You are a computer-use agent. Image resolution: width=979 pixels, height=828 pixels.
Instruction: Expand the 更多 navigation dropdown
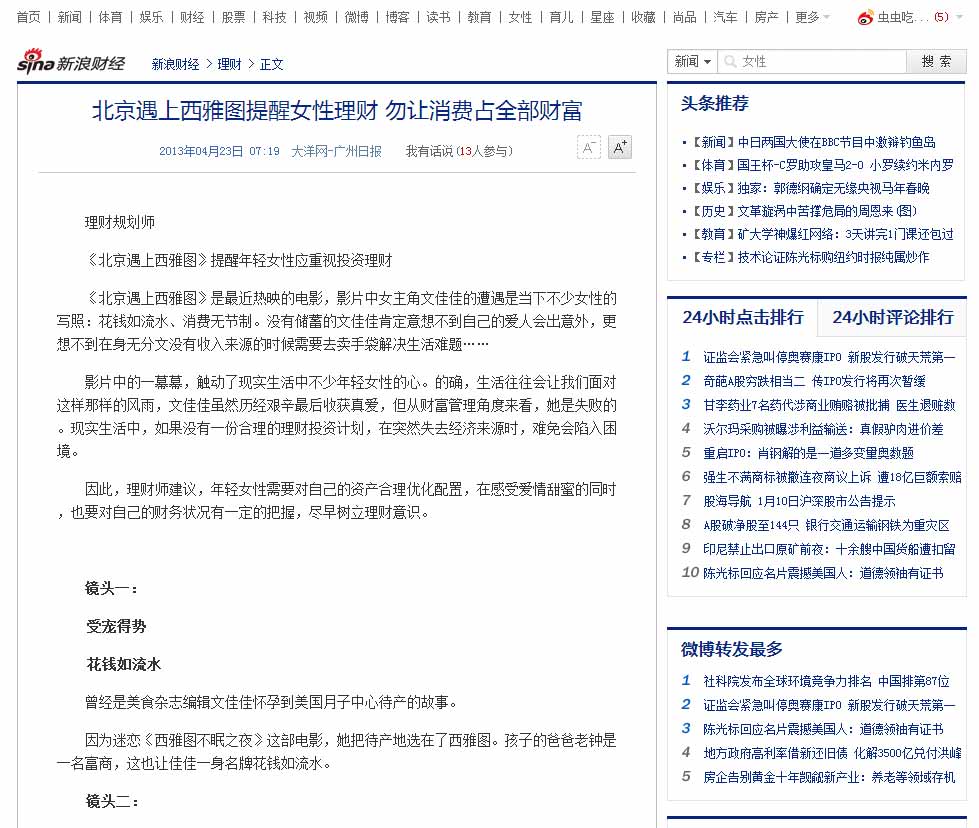812,17
